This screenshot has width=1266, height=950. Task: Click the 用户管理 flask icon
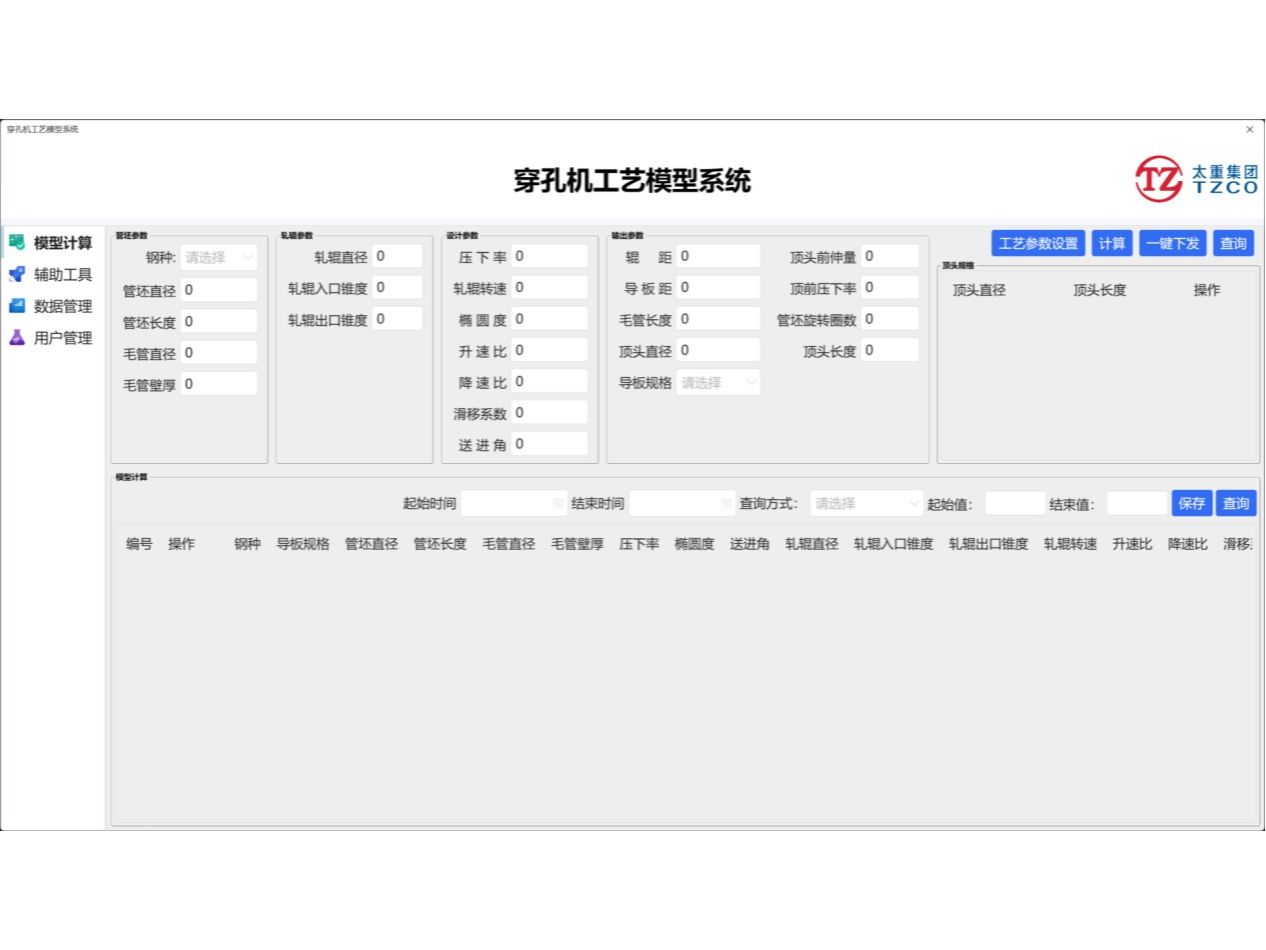pyautogui.click(x=17, y=338)
